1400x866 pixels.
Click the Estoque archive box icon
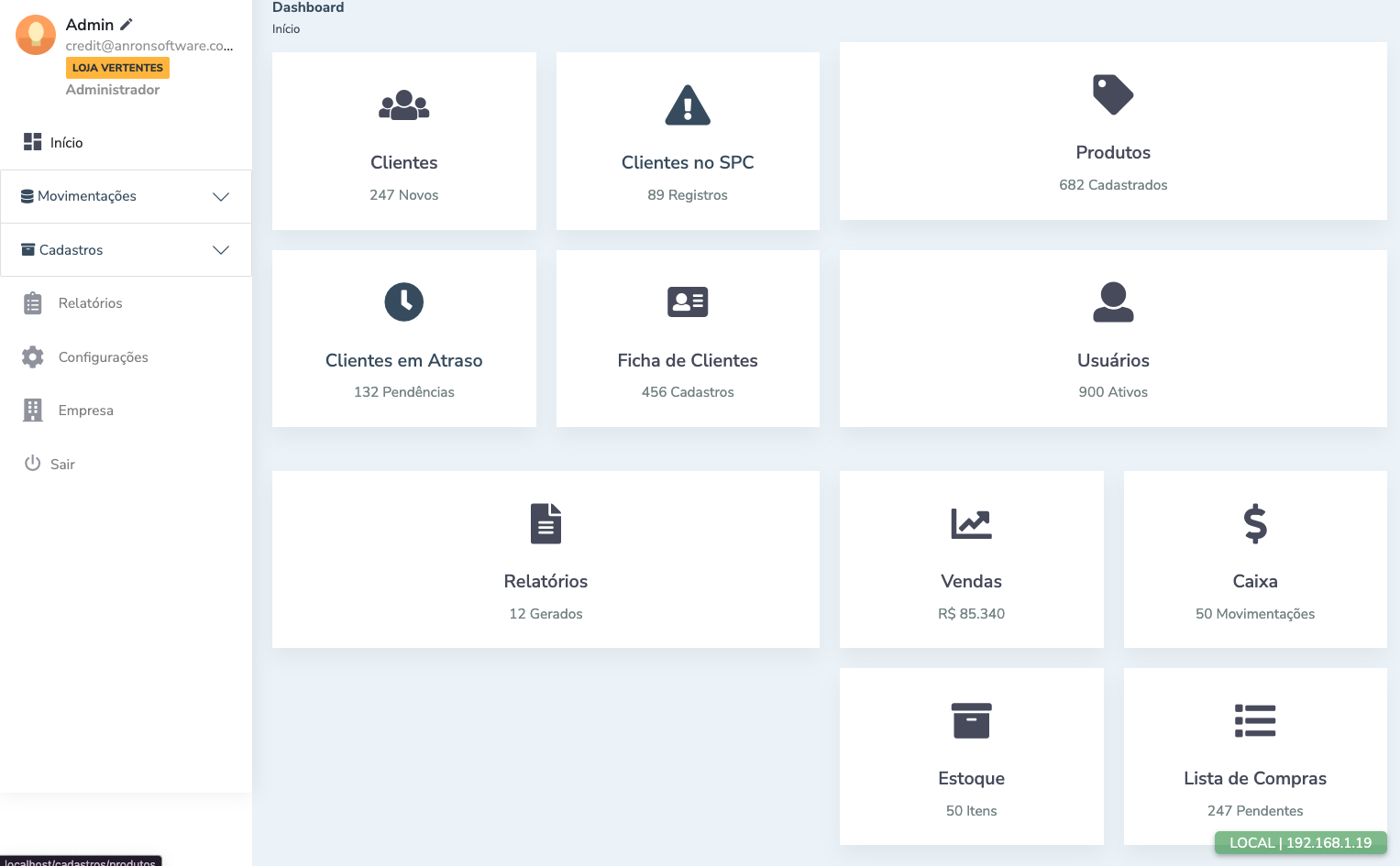tap(971, 720)
